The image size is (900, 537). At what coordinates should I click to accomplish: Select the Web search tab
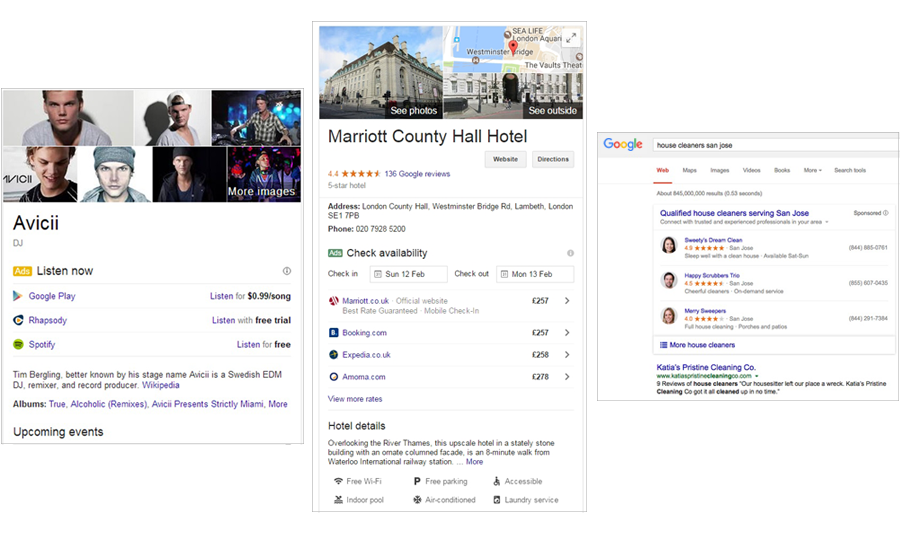tap(662, 170)
